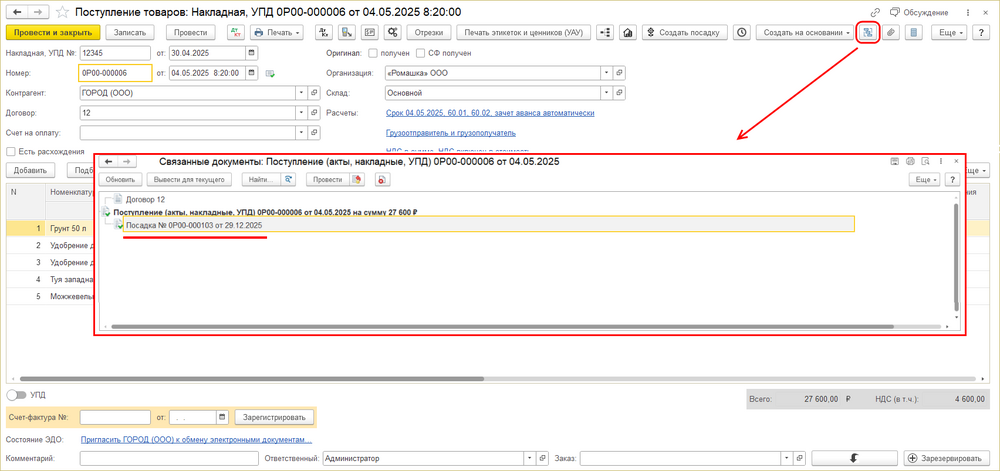The width and height of the screenshot is (1000, 471).
Task: Open the clock history icon in toolbar
Action: click(x=740, y=33)
